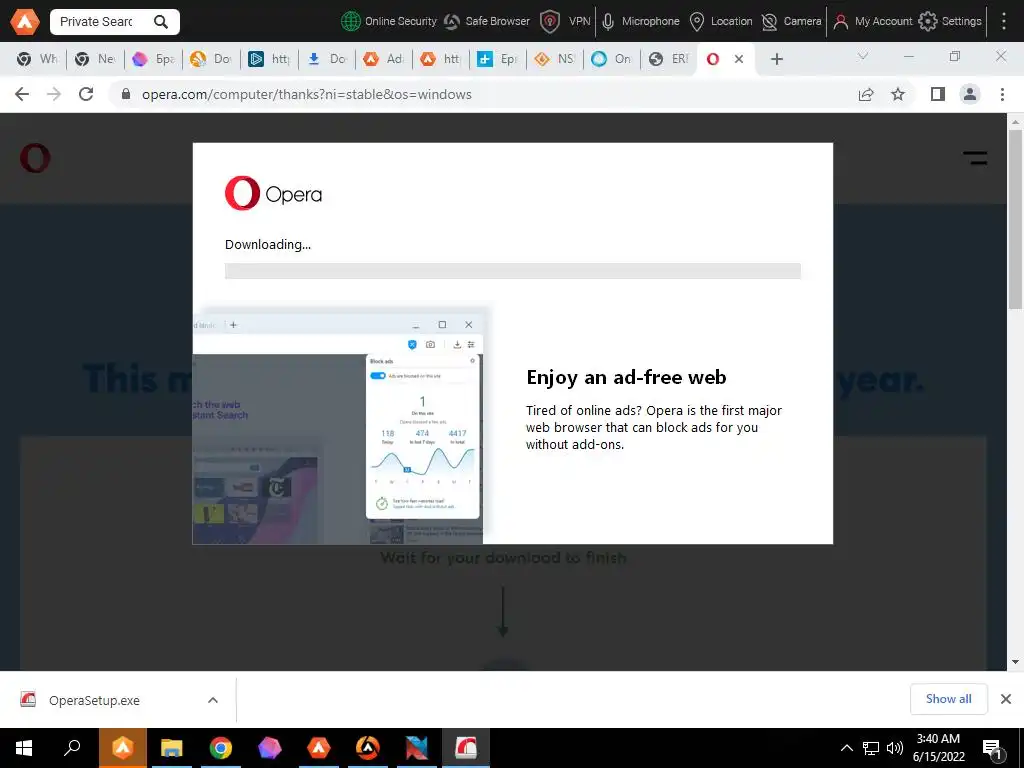Switch to the 'Wh' tab

pyautogui.click(x=37, y=59)
